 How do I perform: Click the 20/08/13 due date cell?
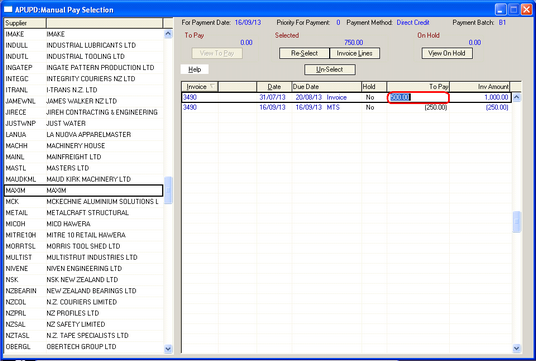tap(309, 97)
